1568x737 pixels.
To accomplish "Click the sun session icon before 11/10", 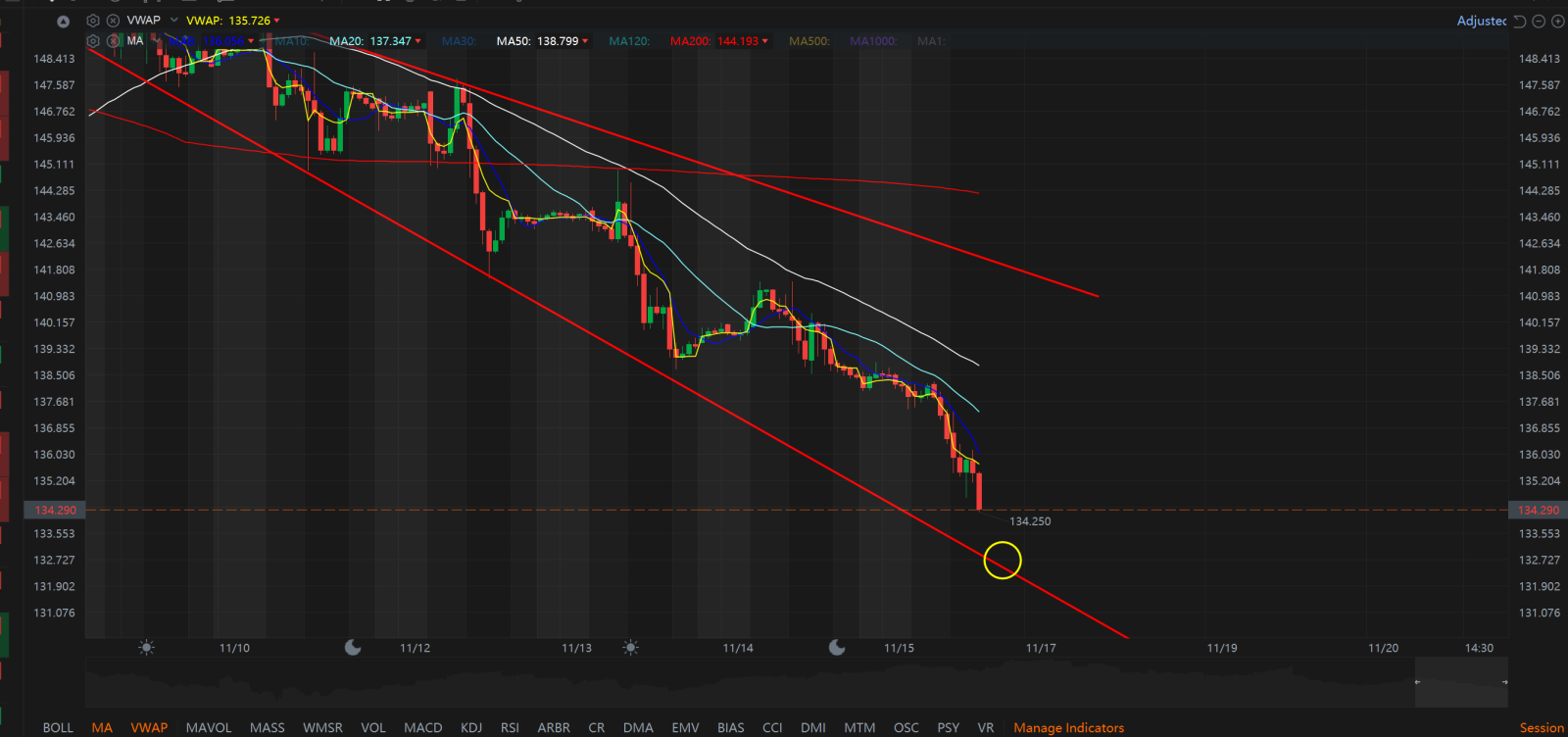I will [146, 648].
